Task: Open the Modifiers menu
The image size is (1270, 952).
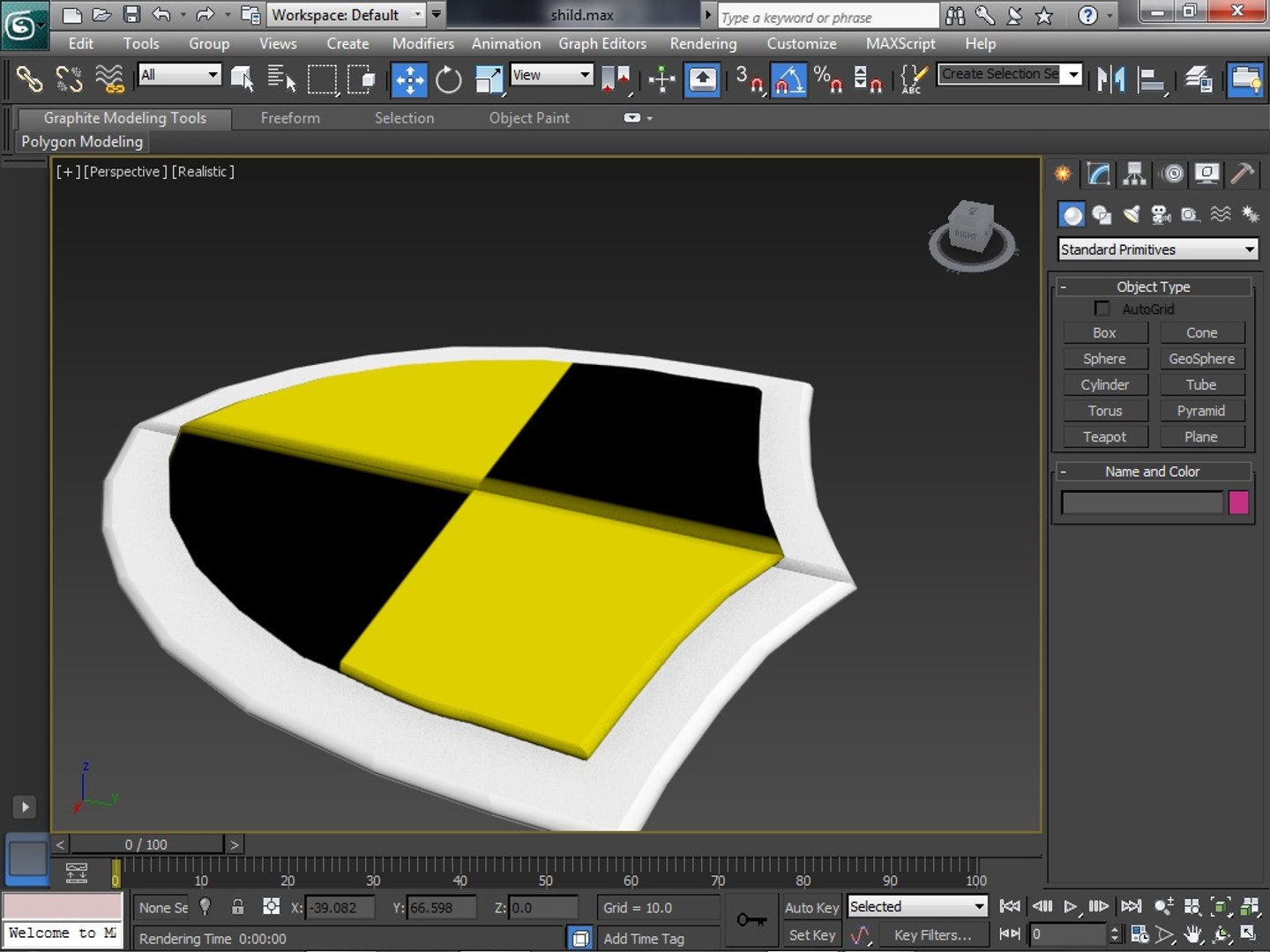Action: click(423, 43)
